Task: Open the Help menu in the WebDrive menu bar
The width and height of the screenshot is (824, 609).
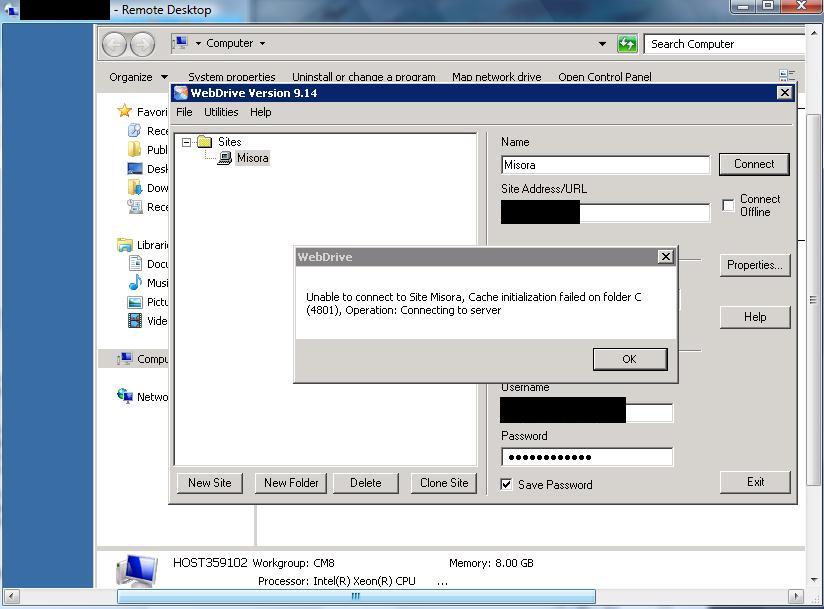Action: 261,112
